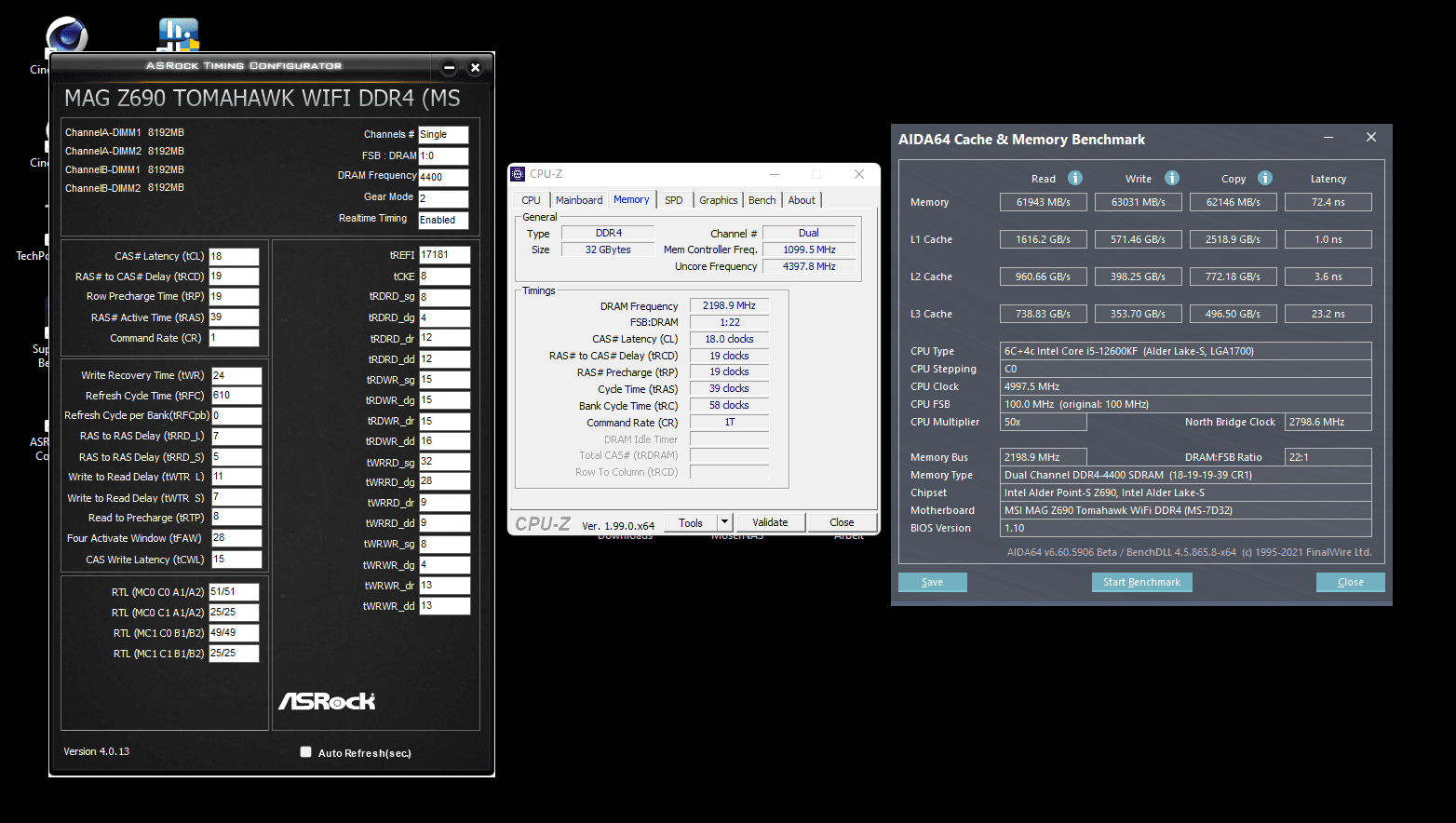Click the CPU Clock value 4997.5 MHz
Screen dimensions: 1456x823
click(1186, 386)
